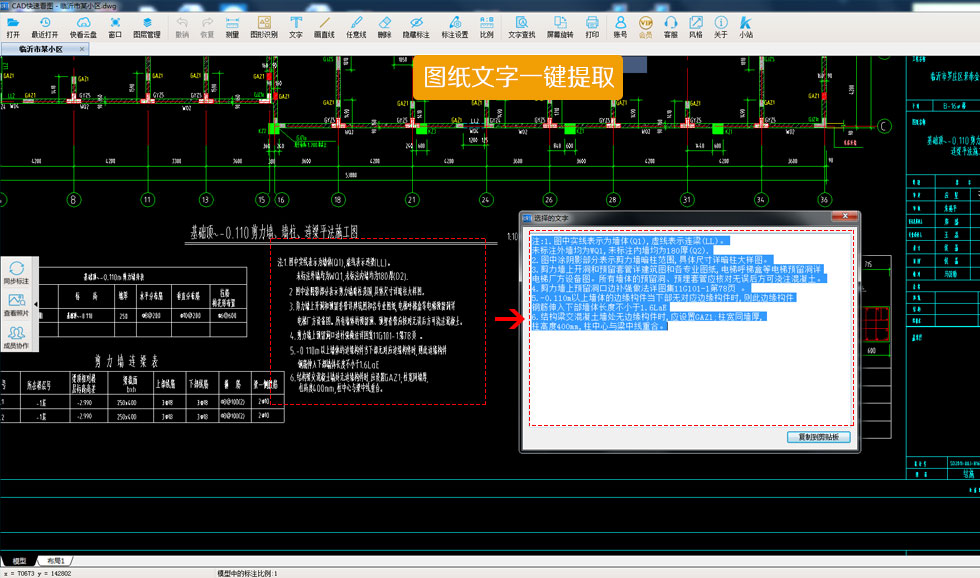
Task: Open 查看照片 in the side panel
Action: click(17, 307)
